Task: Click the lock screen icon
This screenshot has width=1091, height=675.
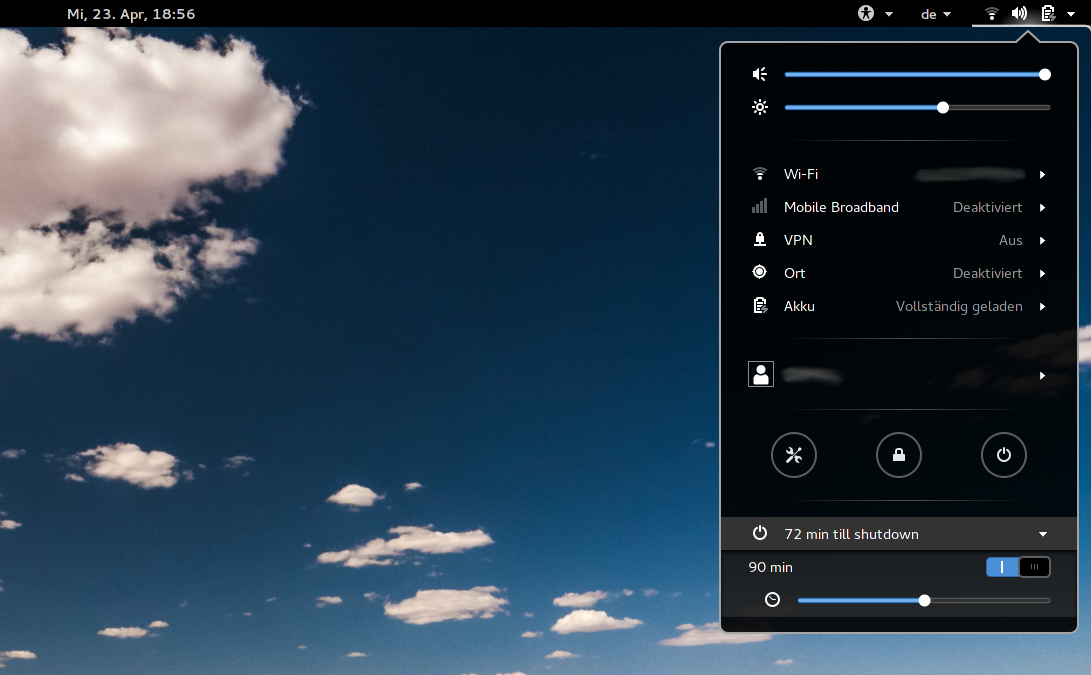Action: coord(898,455)
